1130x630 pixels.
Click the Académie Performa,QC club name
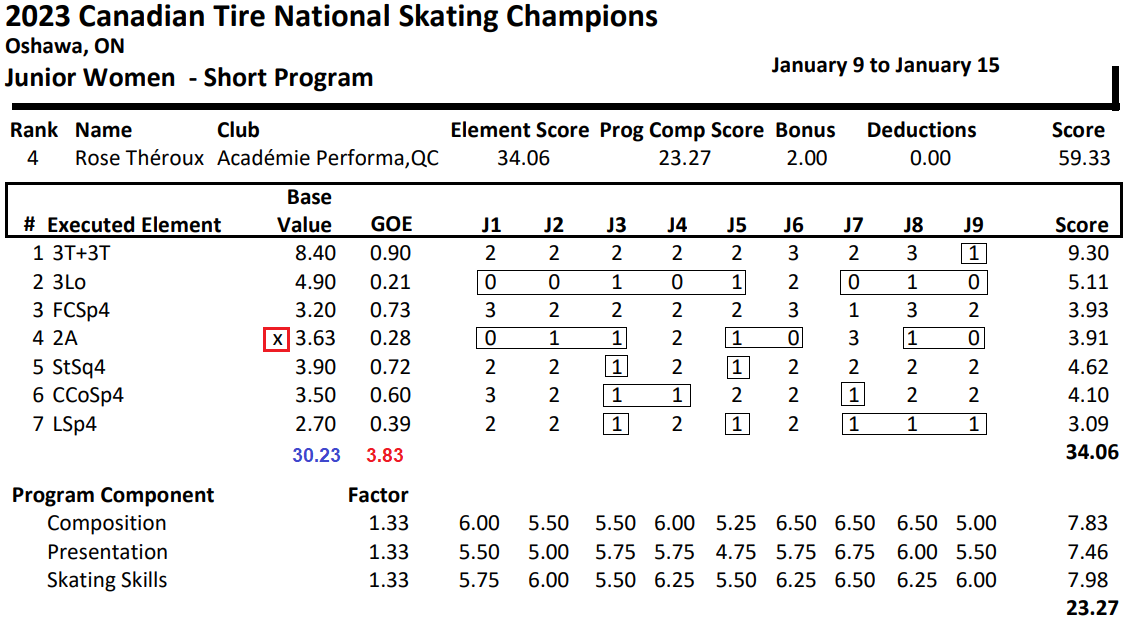(x=328, y=158)
